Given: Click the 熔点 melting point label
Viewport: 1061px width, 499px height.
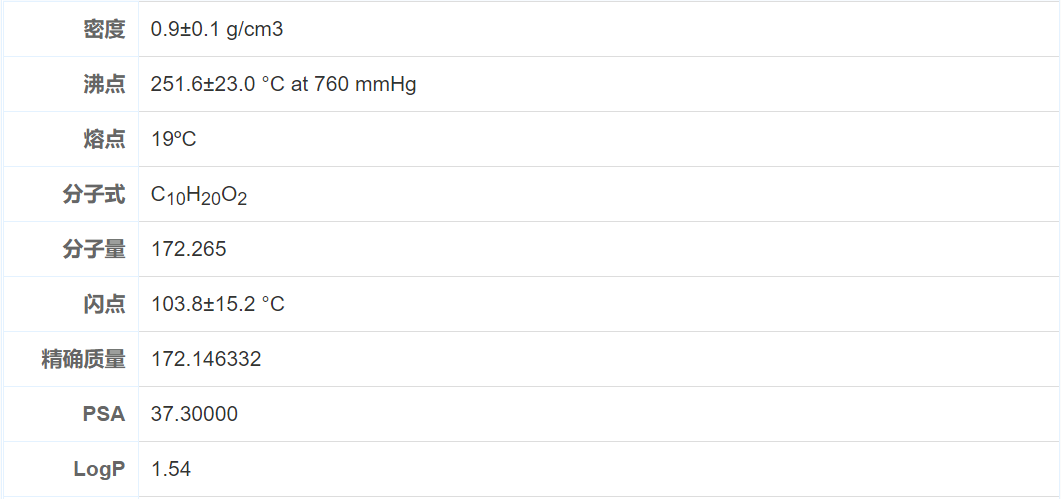Looking at the screenshot, I should click(x=104, y=139).
